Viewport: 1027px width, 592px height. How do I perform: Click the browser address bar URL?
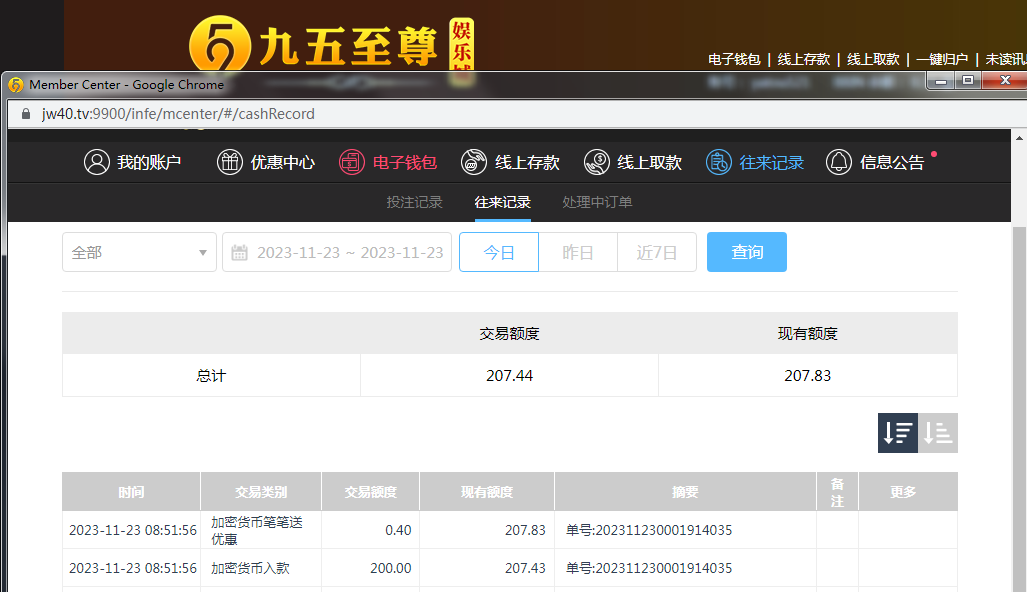click(178, 114)
